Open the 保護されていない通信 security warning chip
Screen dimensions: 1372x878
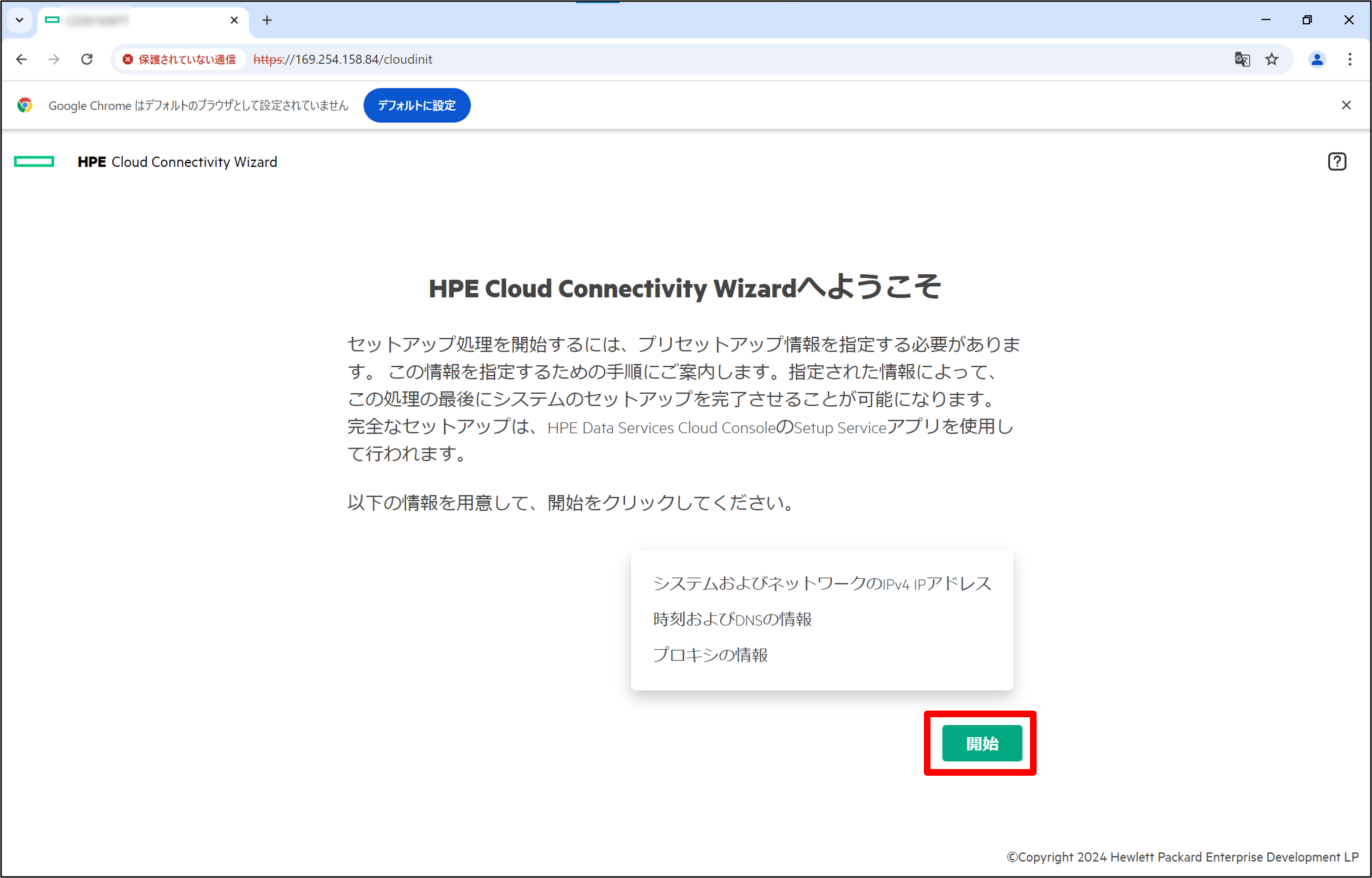pyautogui.click(x=180, y=59)
